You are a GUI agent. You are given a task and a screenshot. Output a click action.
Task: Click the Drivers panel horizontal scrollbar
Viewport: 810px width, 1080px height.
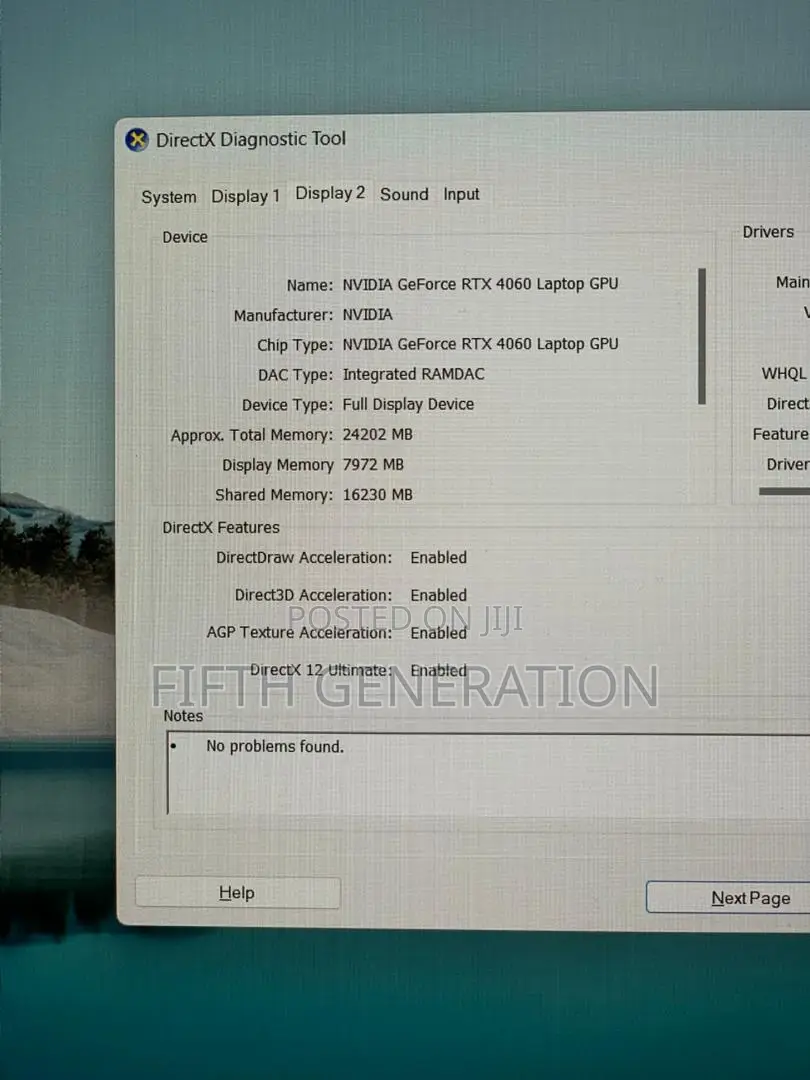(785, 491)
